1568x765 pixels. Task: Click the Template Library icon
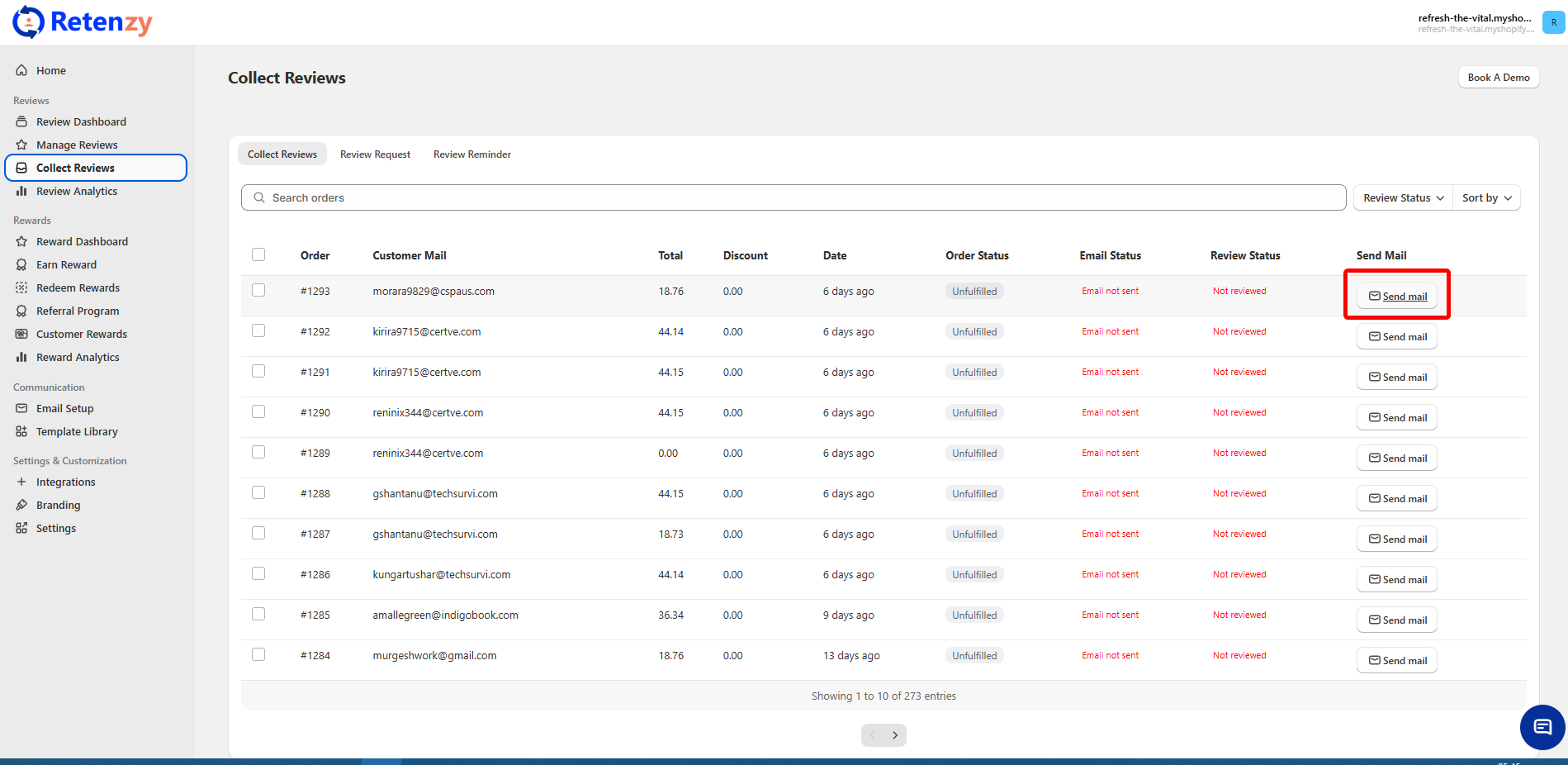pyautogui.click(x=21, y=431)
